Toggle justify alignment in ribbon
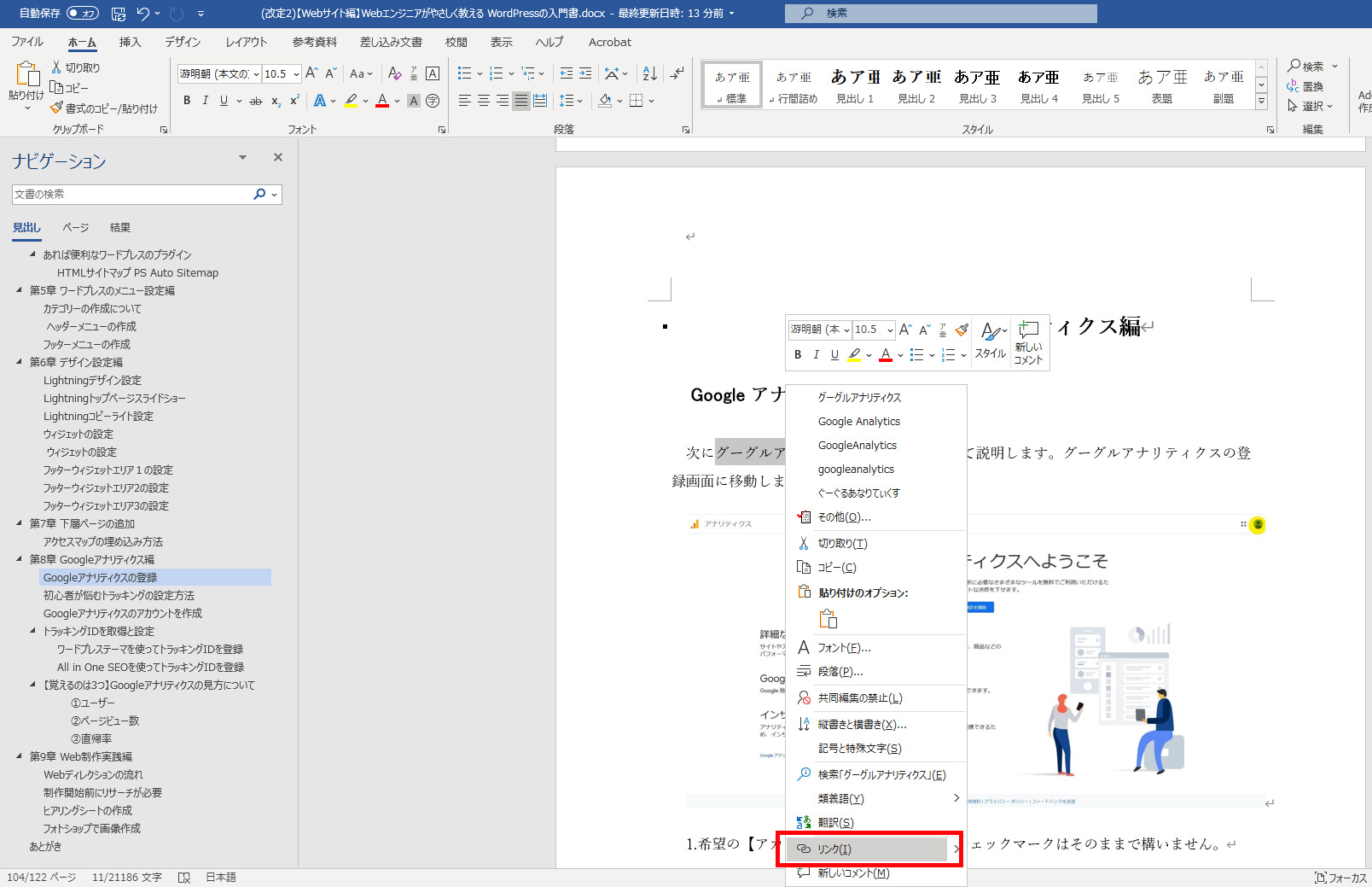Viewport: 1372px width, 887px height. (521, 101)
